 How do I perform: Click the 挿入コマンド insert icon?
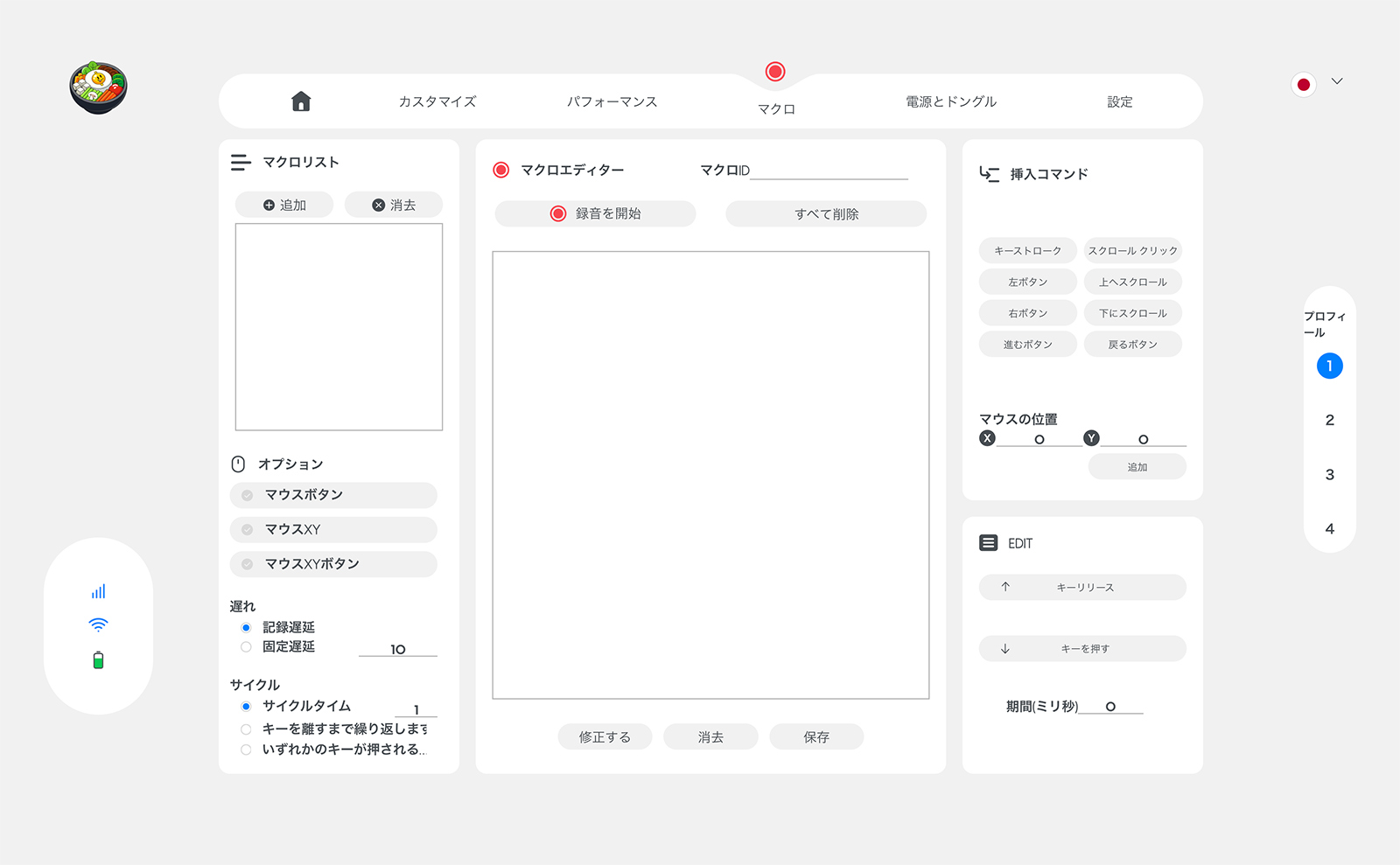click(989, 174)
